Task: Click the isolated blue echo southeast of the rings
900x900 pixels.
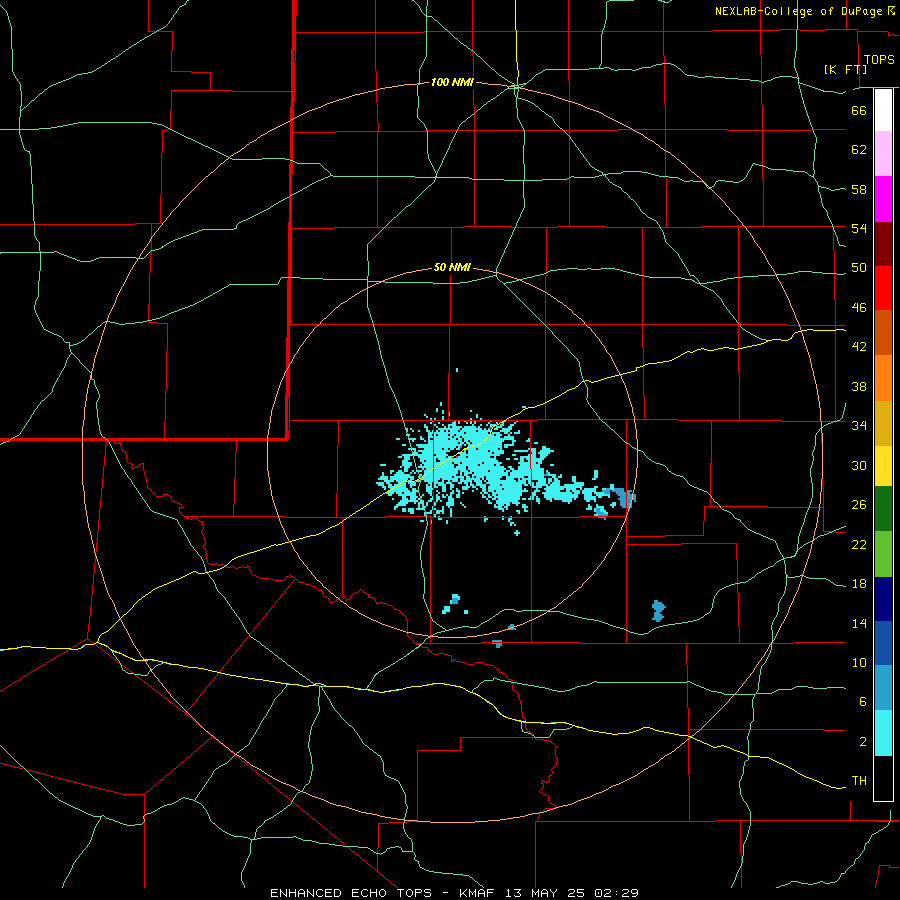Action: click(x=658, y=611)
